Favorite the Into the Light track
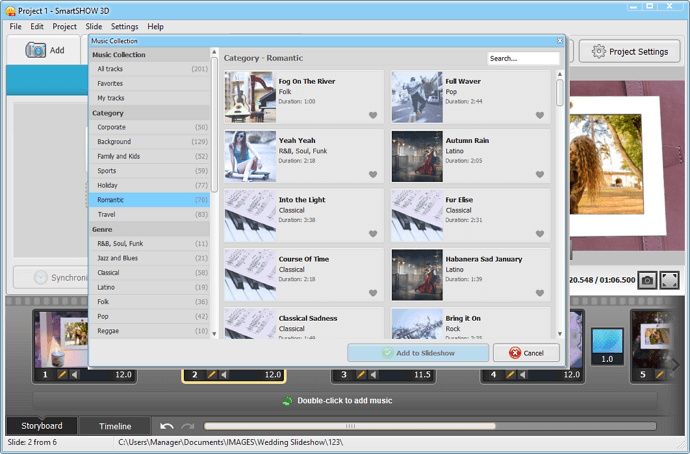Viewport: 690px width, 454px height. pyautogui.click(x=373, y=234)
